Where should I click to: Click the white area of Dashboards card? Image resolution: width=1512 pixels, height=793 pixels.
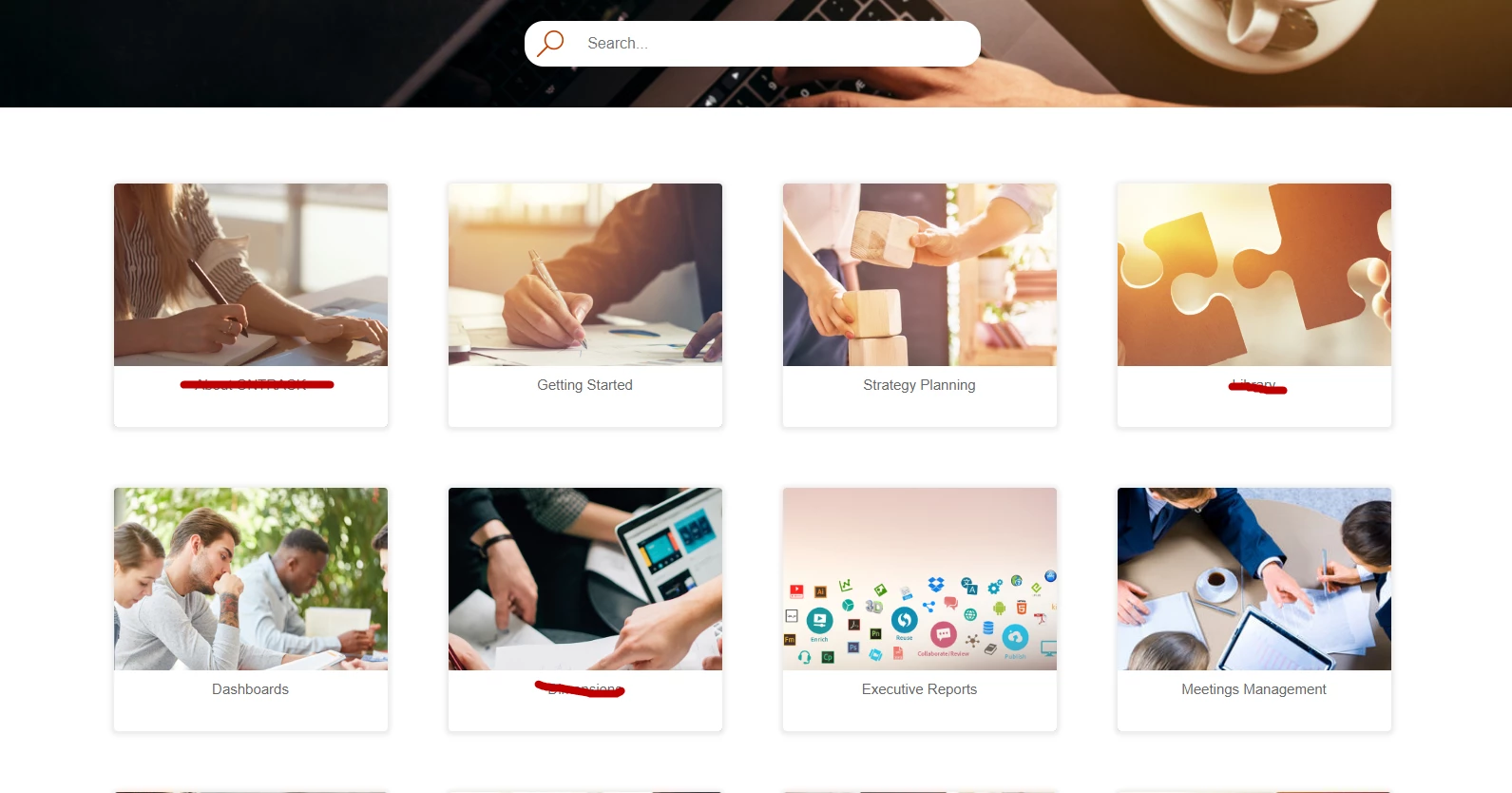(x=251, y=715)
